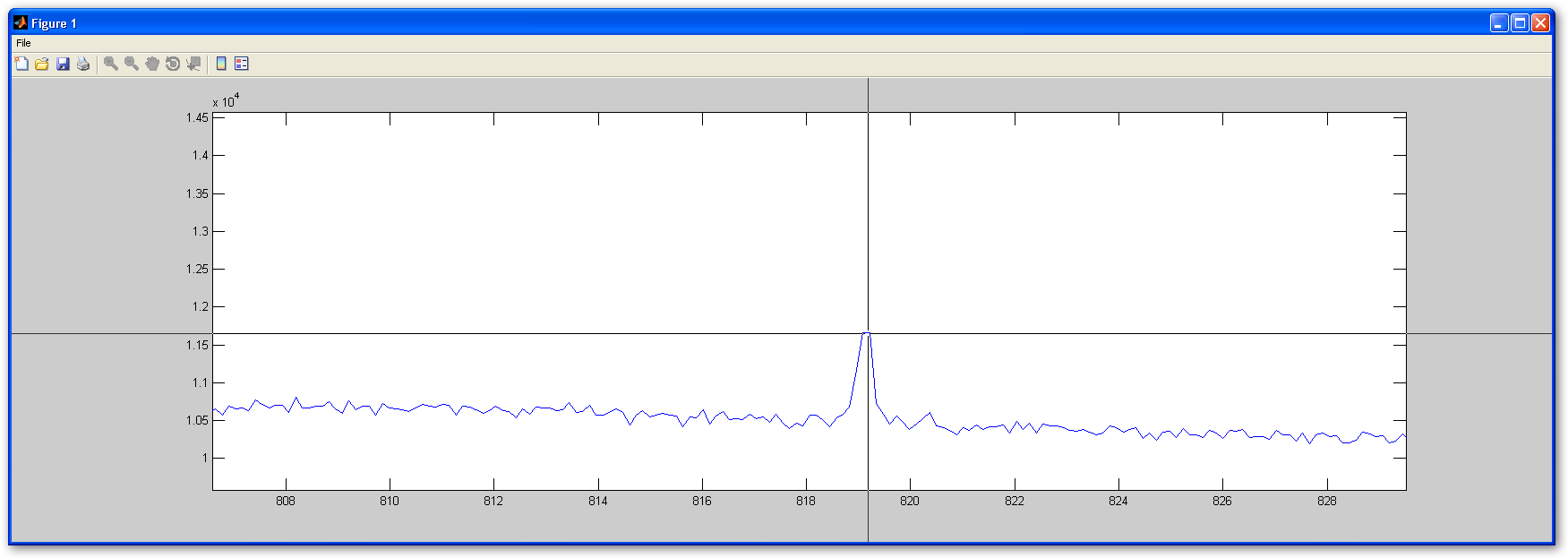
Task: Select the Pan hand tool
Action: pyautogui.click(x=152, y=64)
